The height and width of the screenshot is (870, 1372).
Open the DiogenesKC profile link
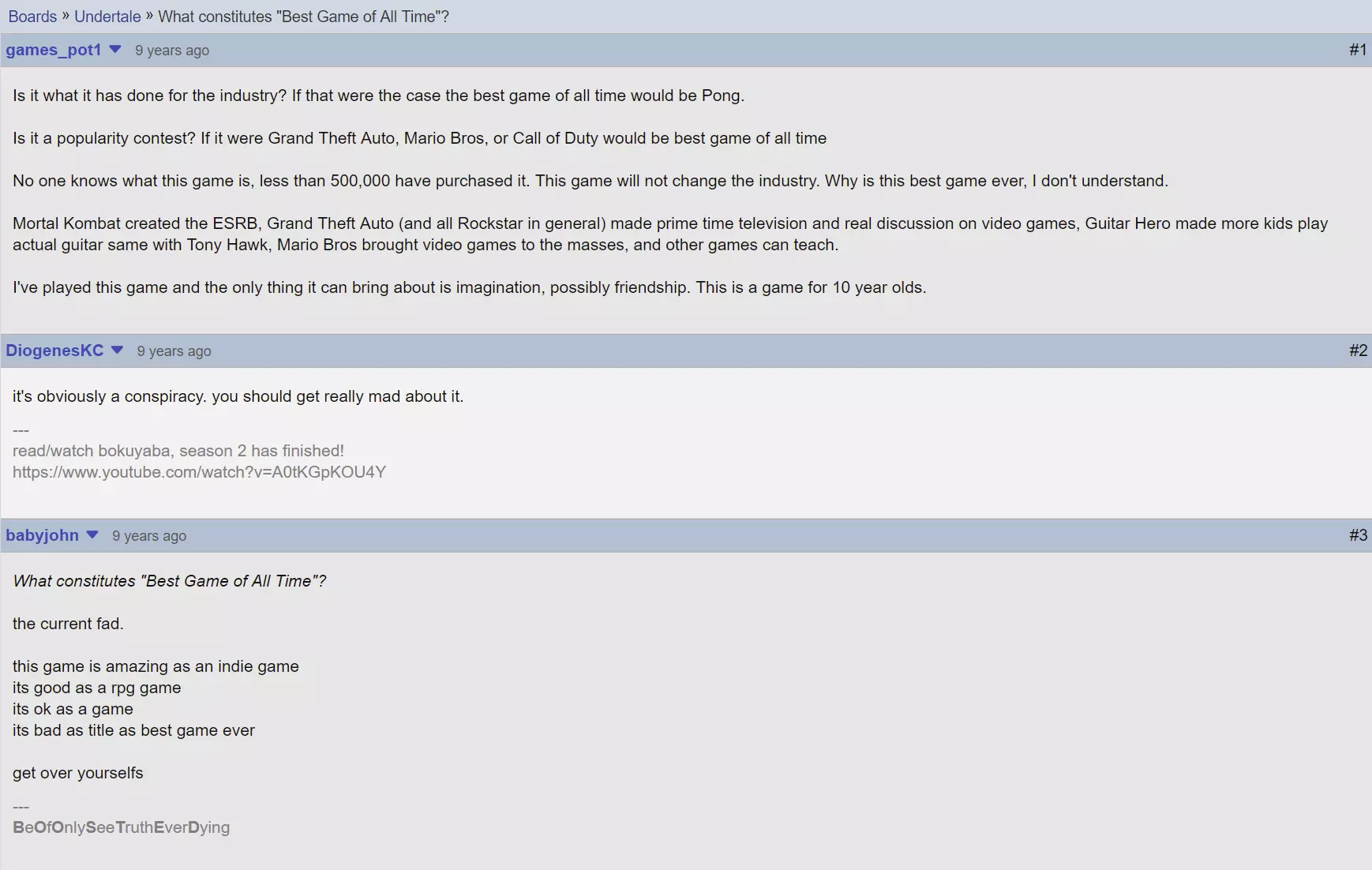click(54, 351)
